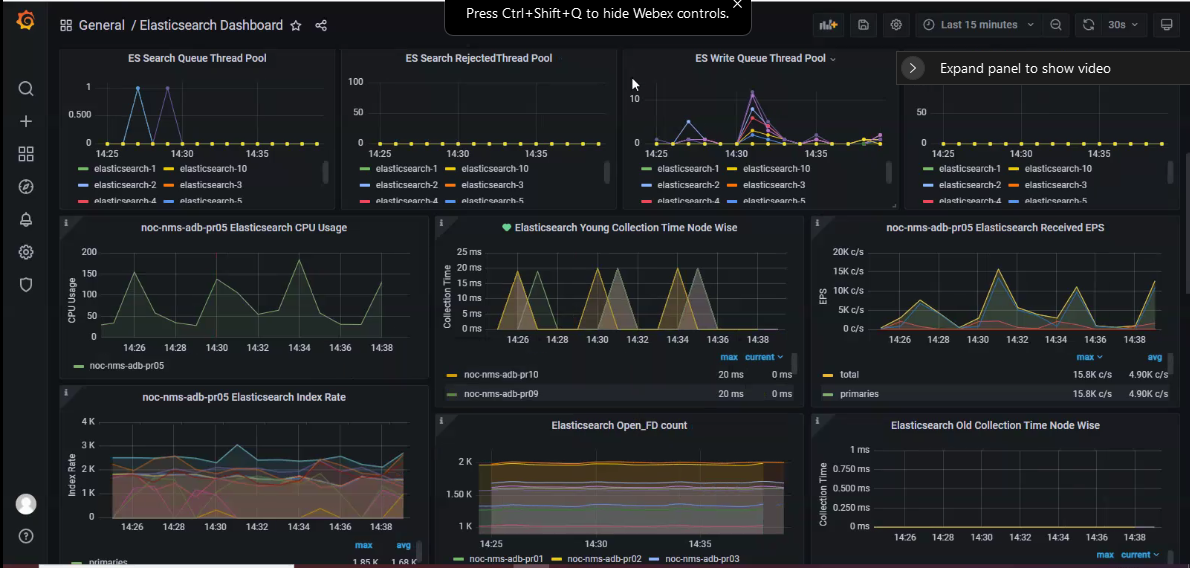The width and height of the screenshot is (1190, 568).
Task: Refresh the dashboard now
Action: pos(1088,25)
